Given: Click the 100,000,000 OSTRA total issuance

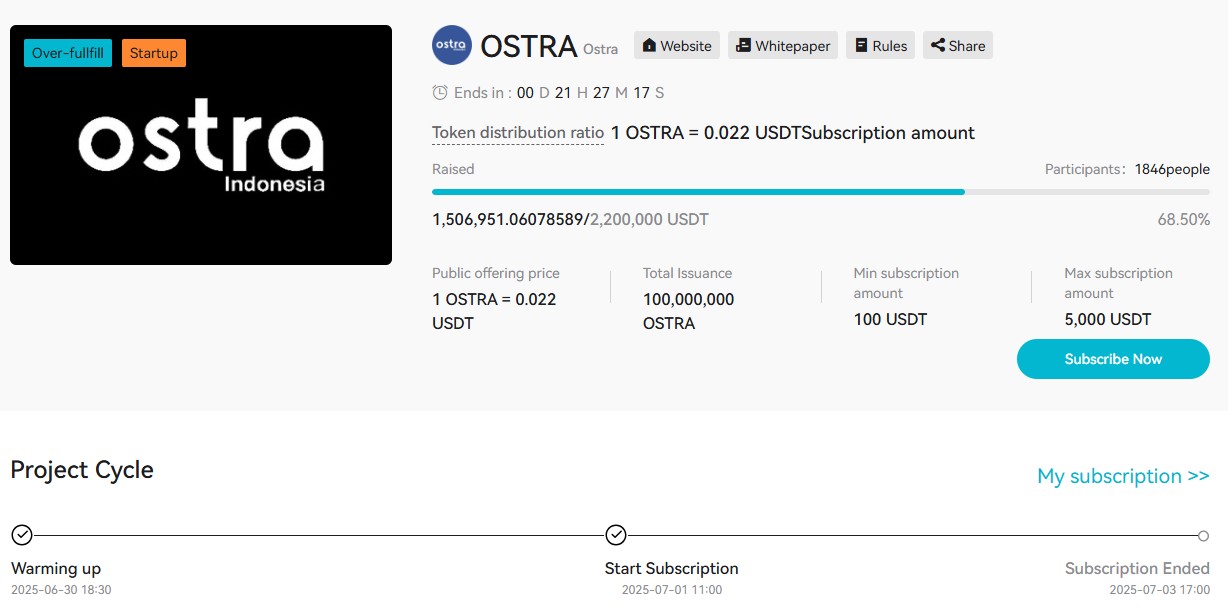Looking at the screenshot, I should tap(689, 311).
